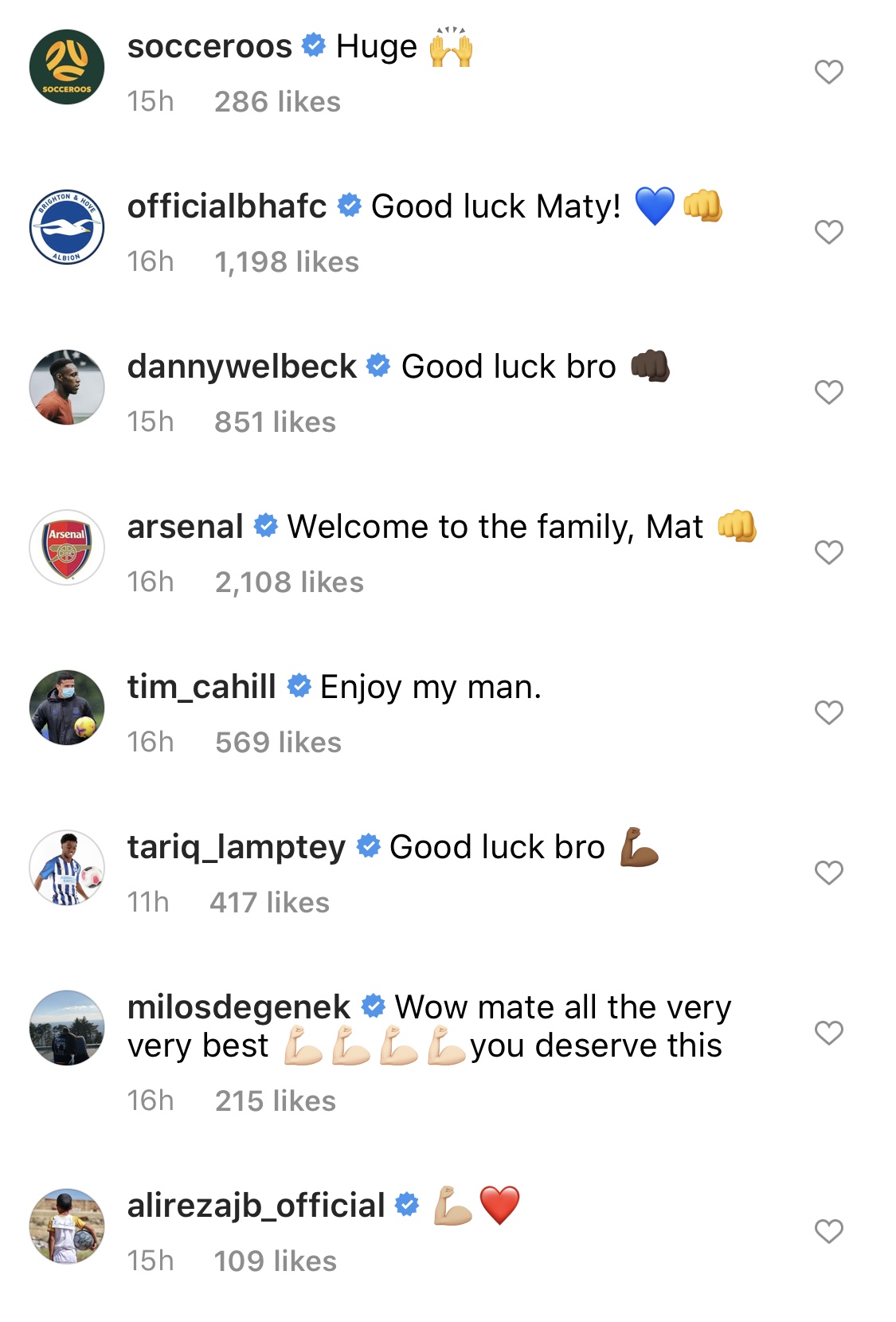Like the socceroos comment with heart

(x=828, y=73)
